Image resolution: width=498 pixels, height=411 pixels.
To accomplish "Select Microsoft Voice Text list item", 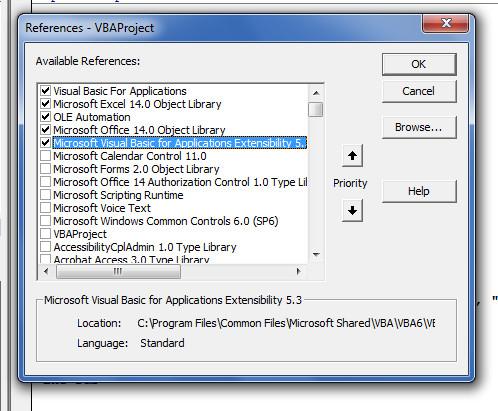I will 102,208.
